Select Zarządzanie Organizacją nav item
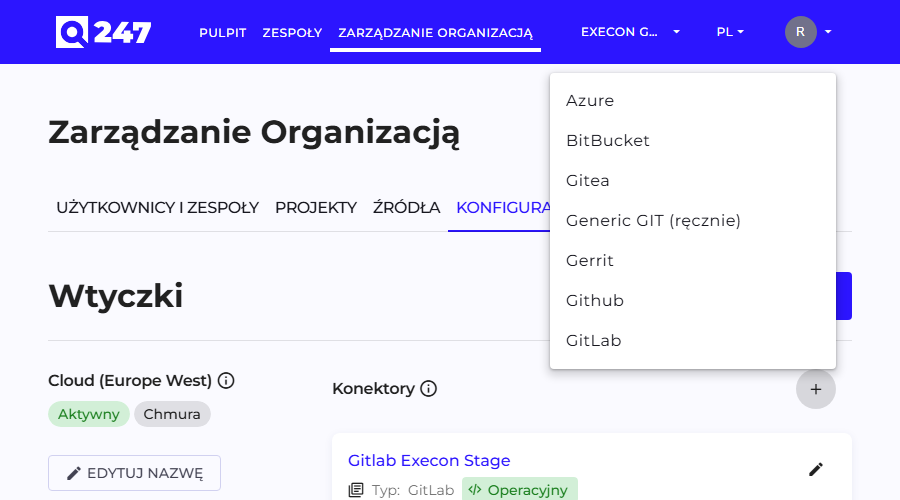900x500 pixels. coord(435,33)
